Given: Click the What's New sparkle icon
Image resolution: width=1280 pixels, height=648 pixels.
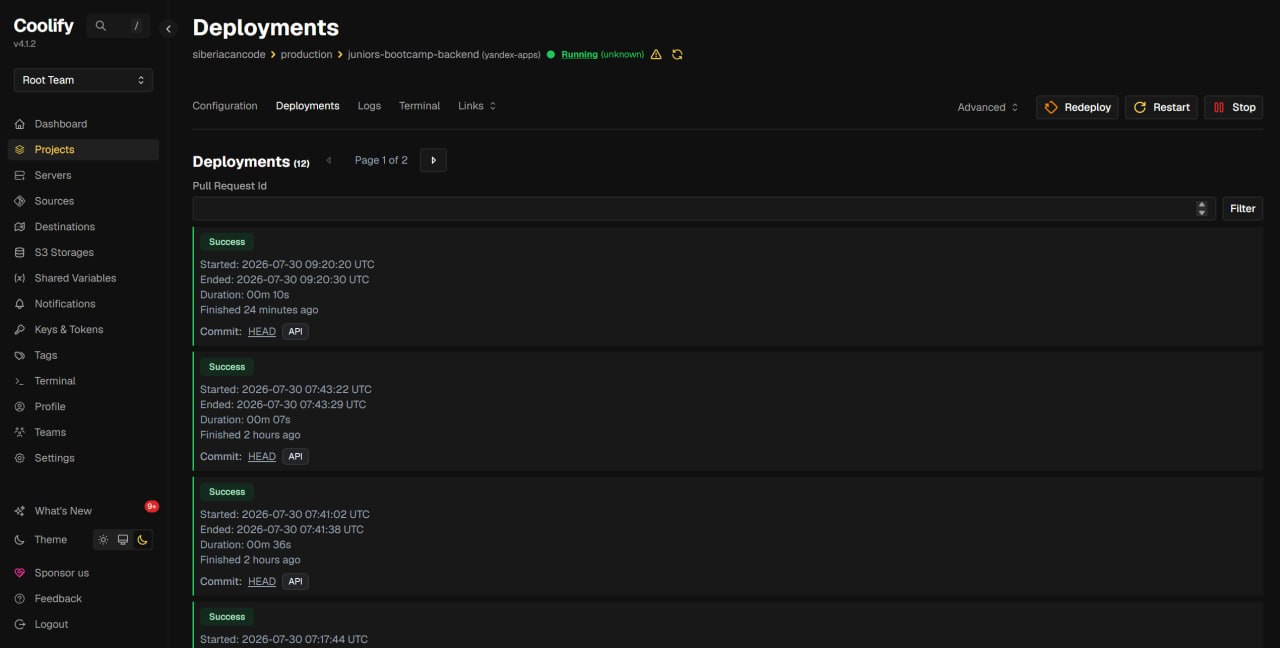Looking at the screenshot, I should click(x=20, y=511).
